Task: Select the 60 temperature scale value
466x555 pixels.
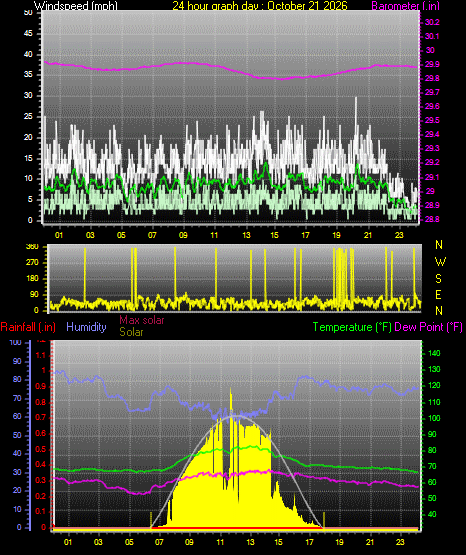Action: point(432,482)
